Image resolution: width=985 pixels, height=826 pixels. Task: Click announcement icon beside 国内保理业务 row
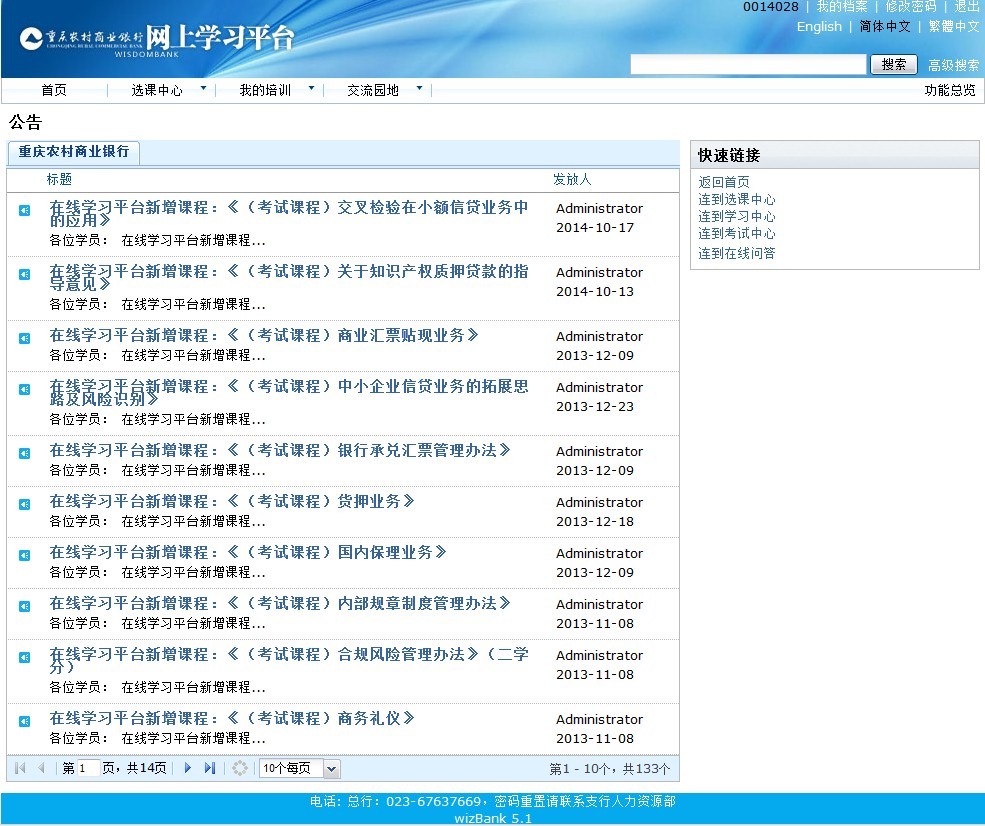click(24, 555)
